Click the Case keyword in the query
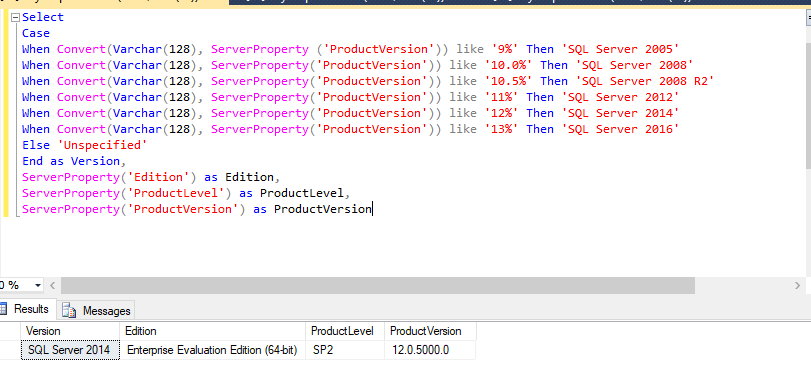 (x=36, y=33)
